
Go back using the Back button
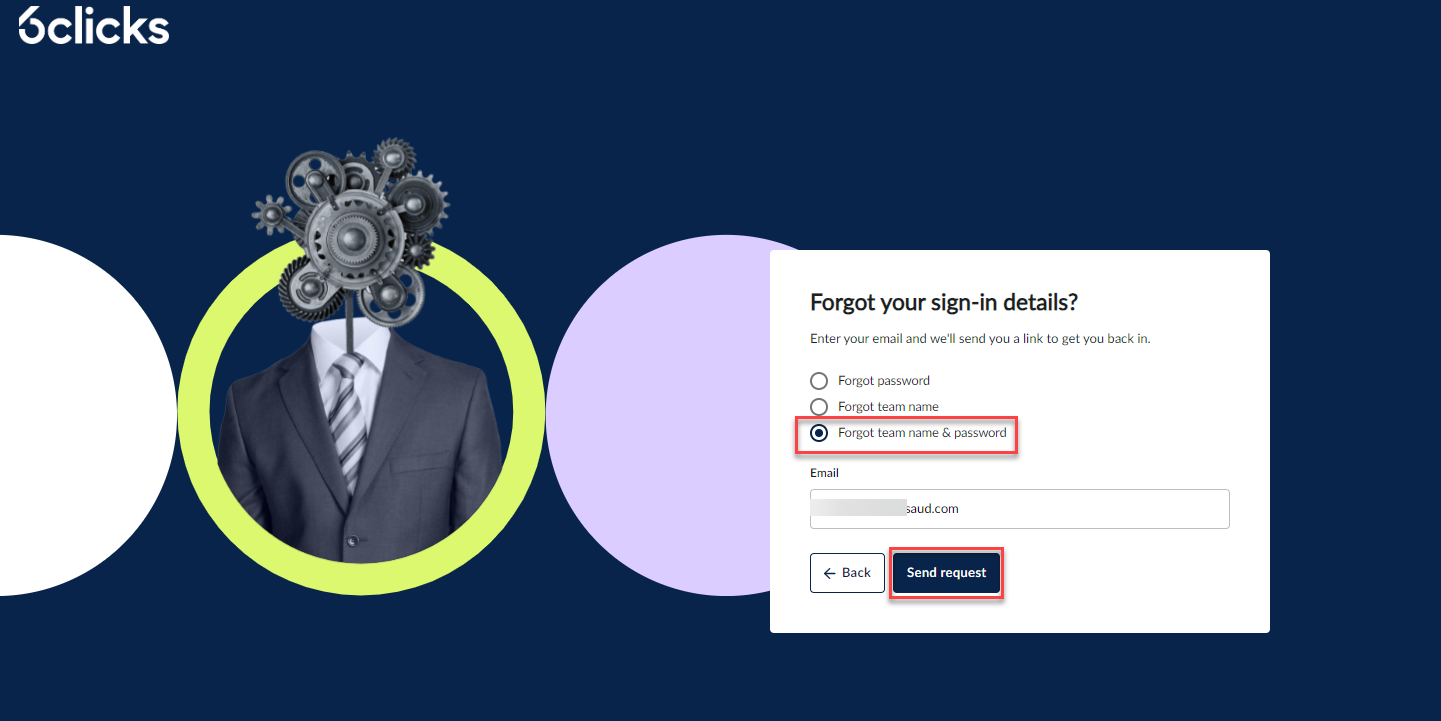tap(847, 573)
